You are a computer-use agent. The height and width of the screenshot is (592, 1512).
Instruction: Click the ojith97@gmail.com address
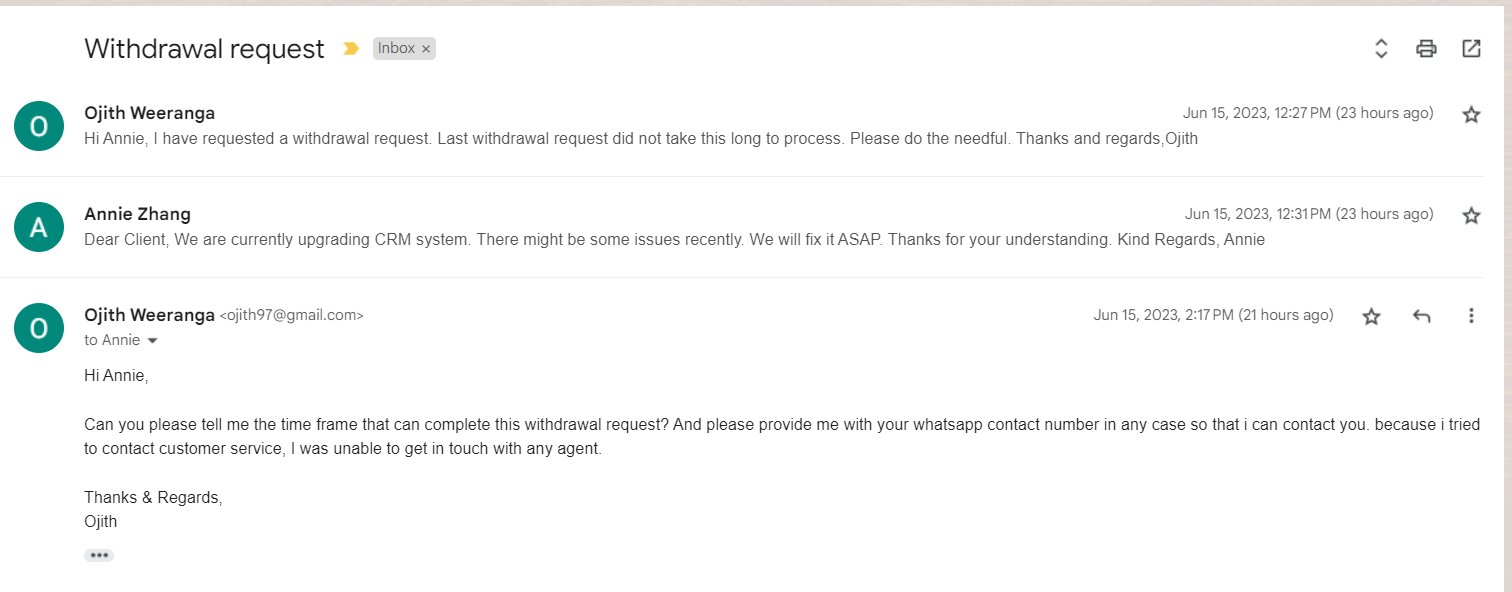pyautogui.click(x=291, y=315)
